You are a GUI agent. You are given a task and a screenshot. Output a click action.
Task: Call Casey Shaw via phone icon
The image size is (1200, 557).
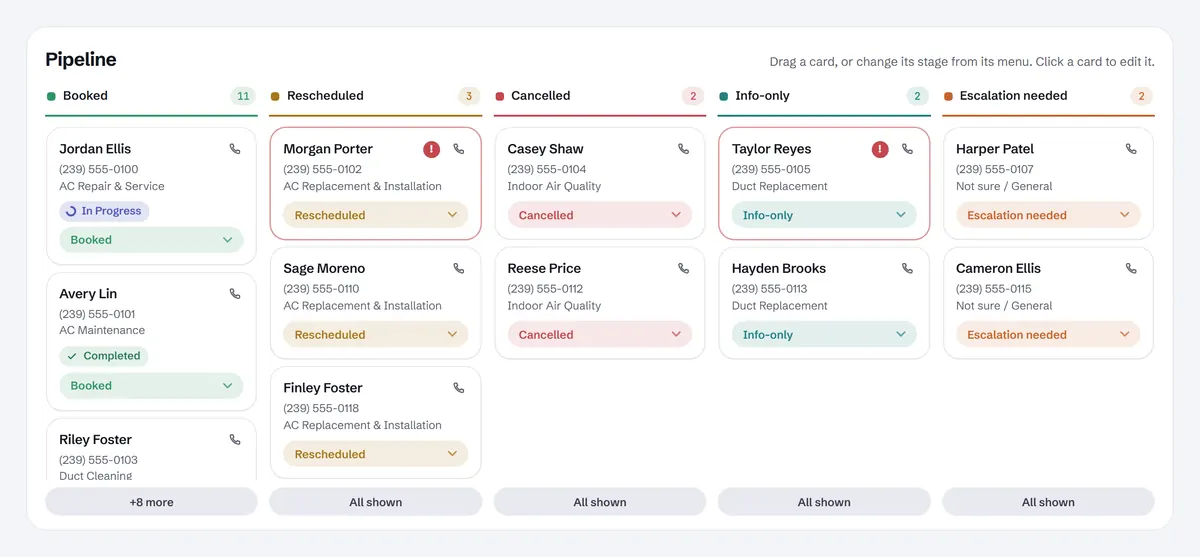click(x=684, y=149)
